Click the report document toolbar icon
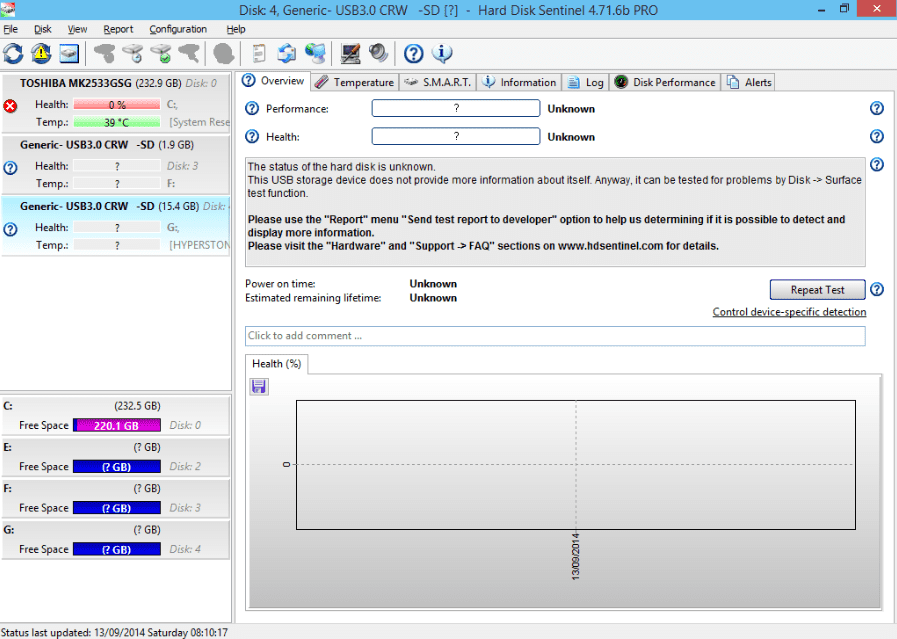Image resolution: width=897 pixels, height=639 pixels. (259, 54)
